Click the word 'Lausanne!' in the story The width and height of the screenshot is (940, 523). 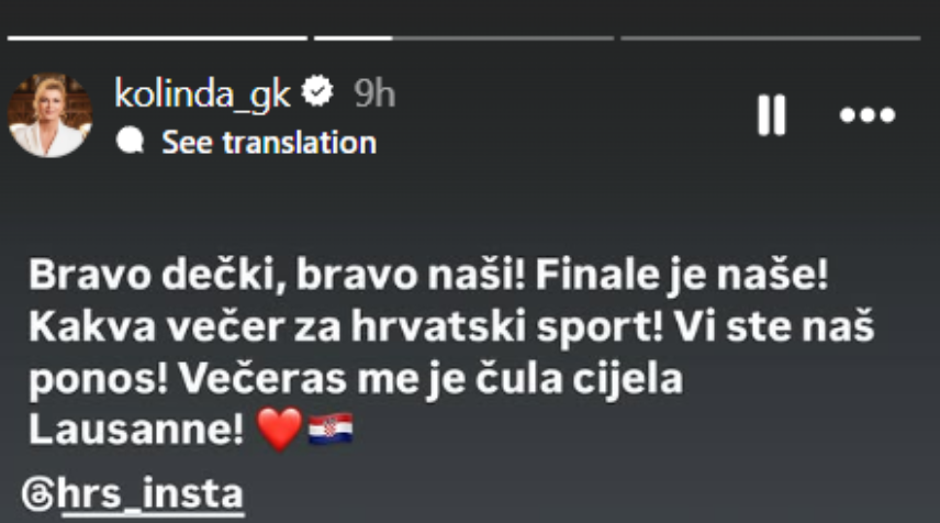coord(136,430)
